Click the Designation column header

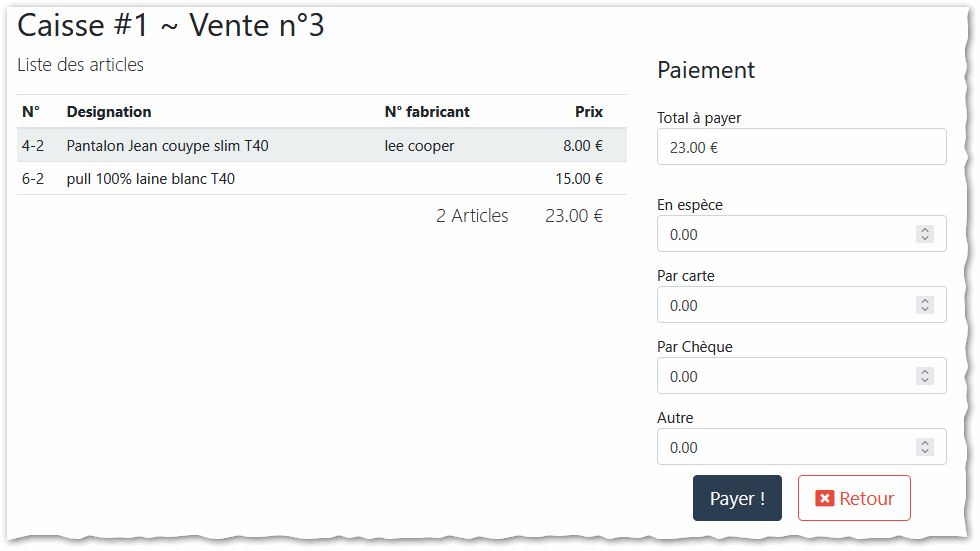coord(109,112)
